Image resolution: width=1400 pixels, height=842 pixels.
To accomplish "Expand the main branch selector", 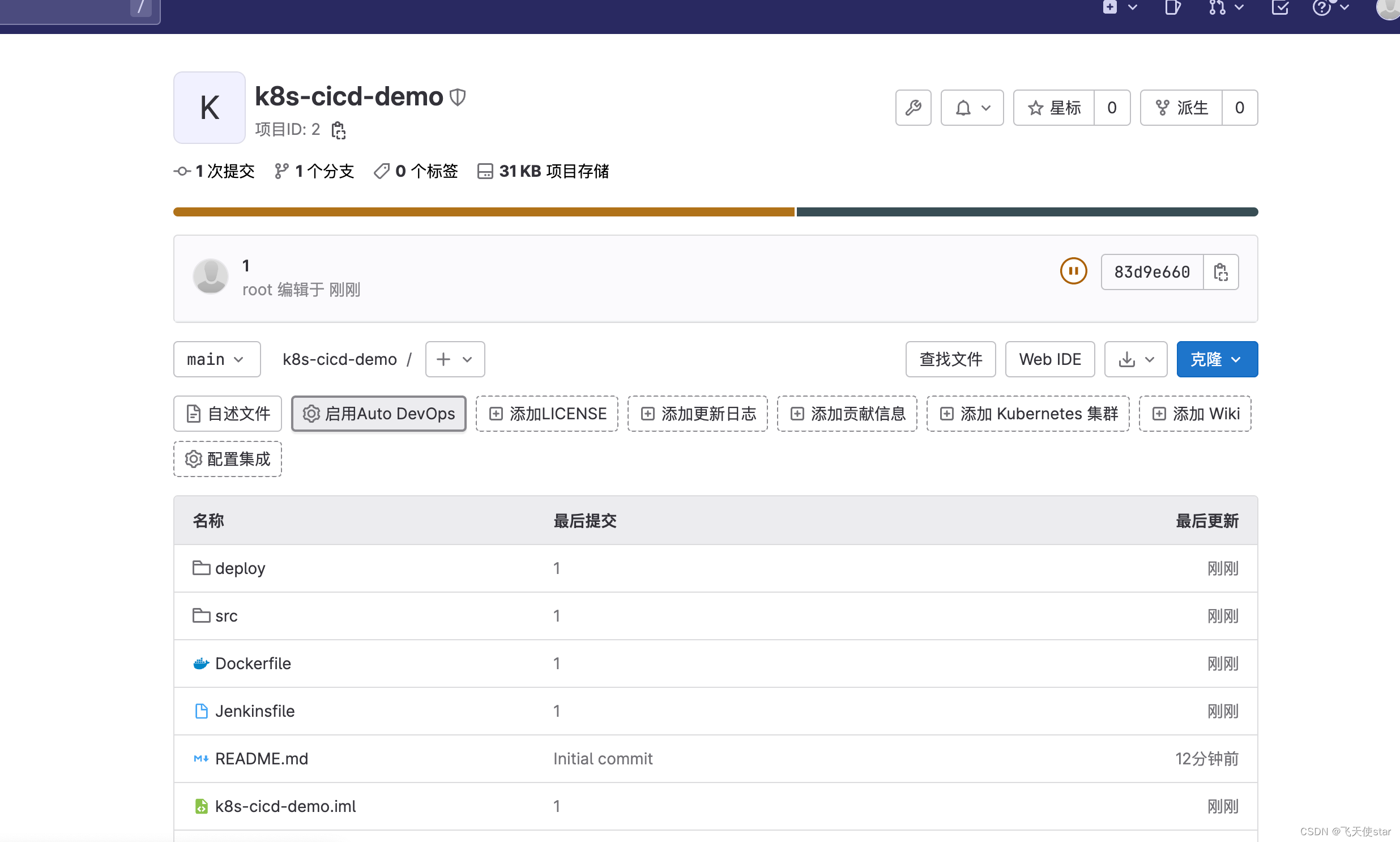I will (x=216, y=359).
